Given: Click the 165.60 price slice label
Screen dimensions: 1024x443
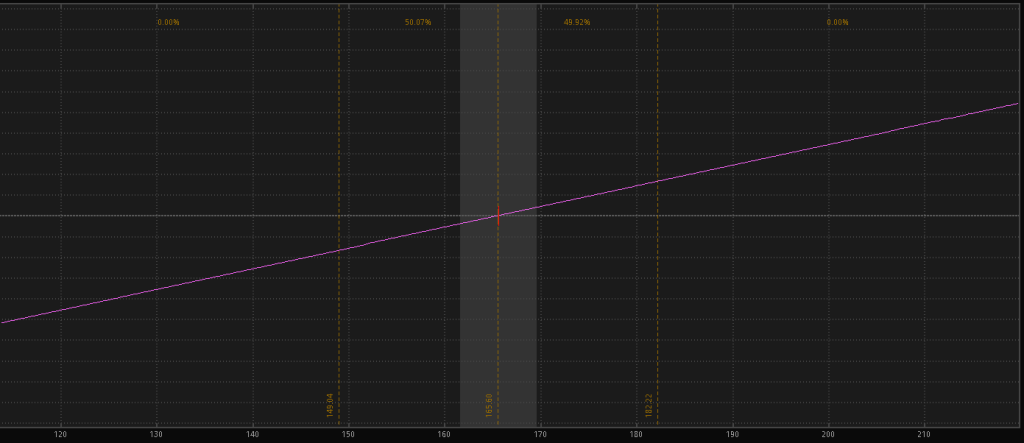Looking at the screenshot, I should pos(489,404).
